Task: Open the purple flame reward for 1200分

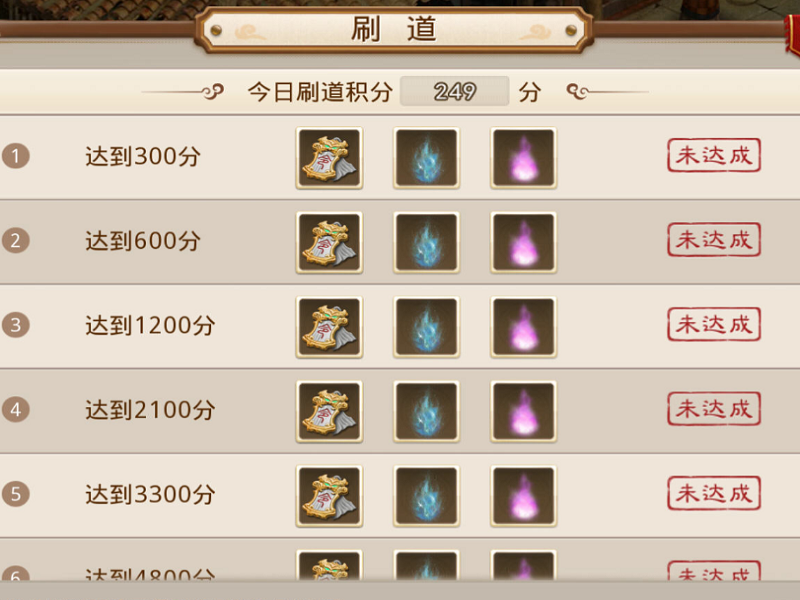Action: (523, 327)
